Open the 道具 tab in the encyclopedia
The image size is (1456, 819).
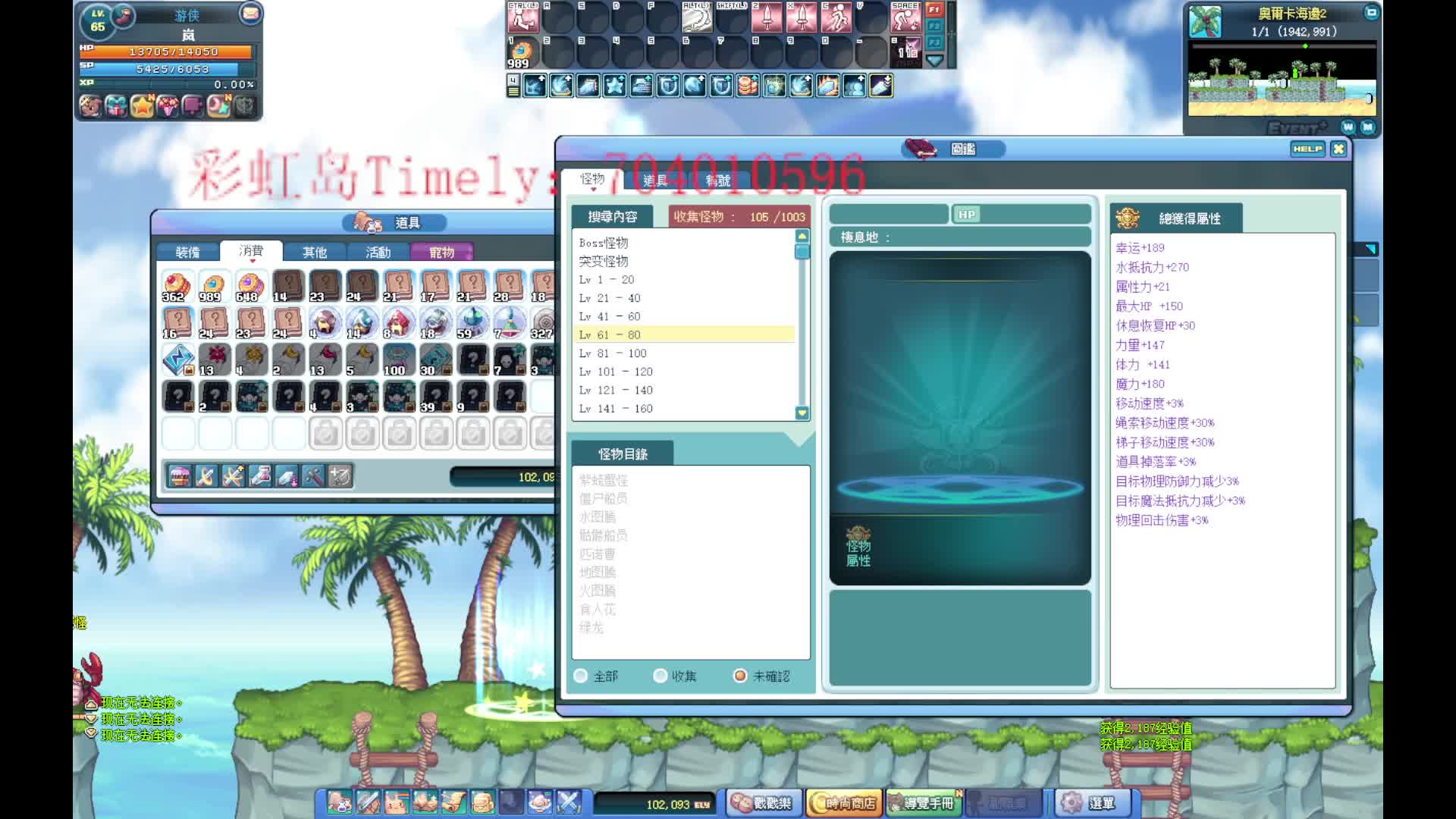tap(655, 180)
